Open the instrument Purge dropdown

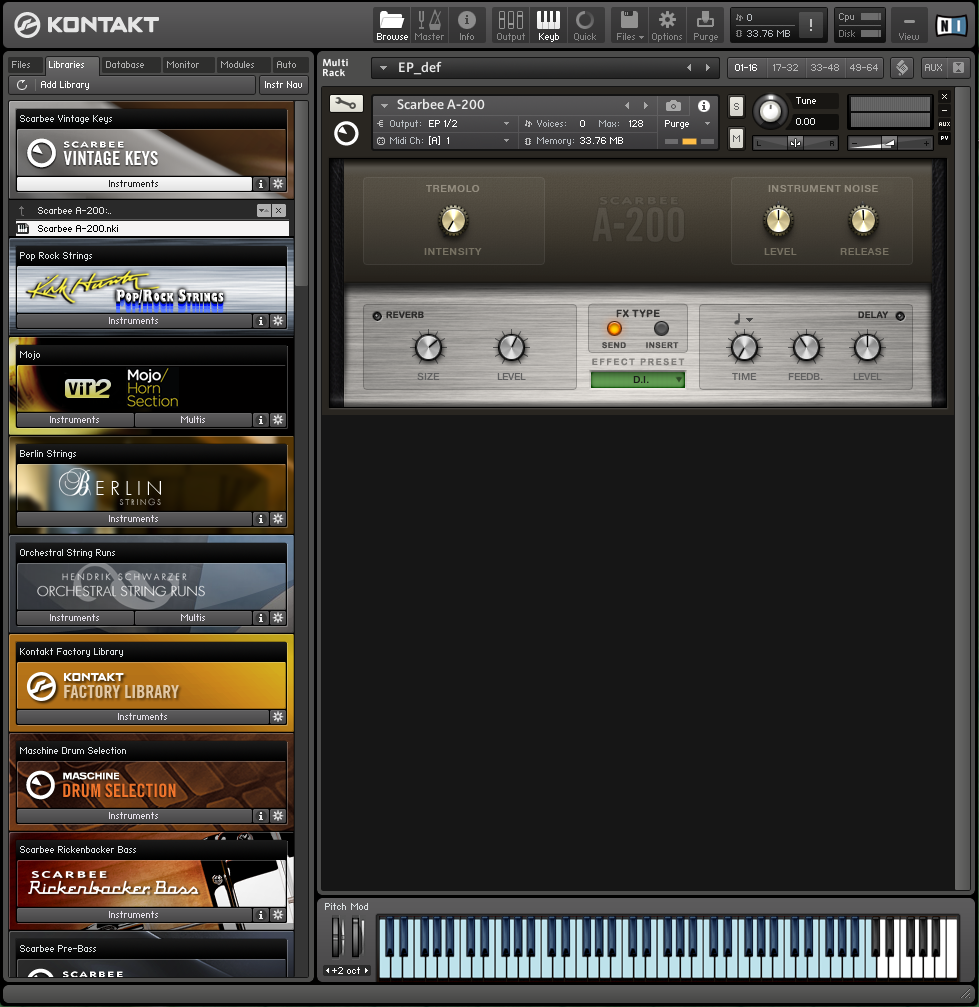[x=707, y=123]
